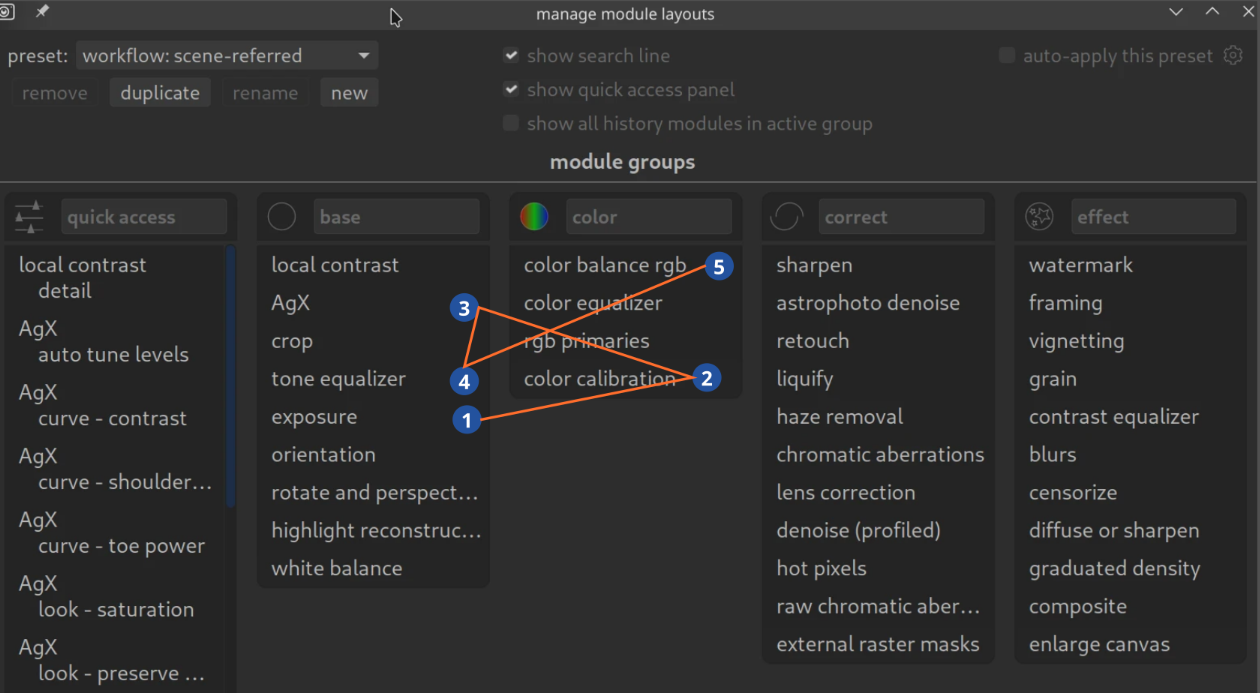Toggle show quick access panel checkbox

511,90
